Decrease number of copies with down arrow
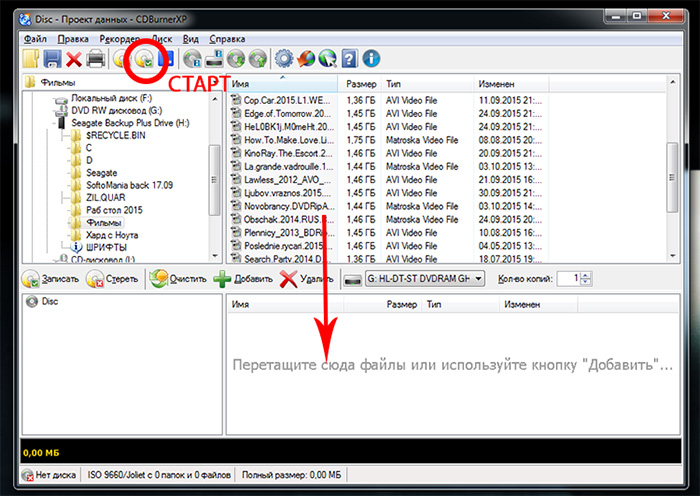The image size is (700, 496). pyautogui.click(x=587, y=282)
